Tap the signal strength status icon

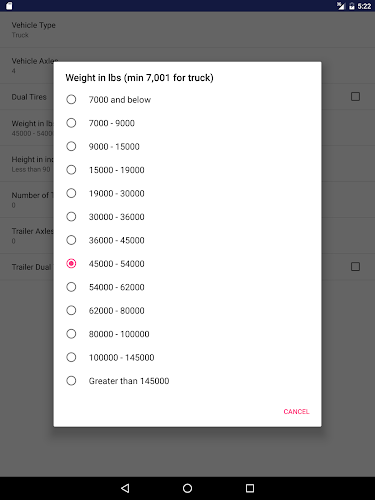[340, 6]
